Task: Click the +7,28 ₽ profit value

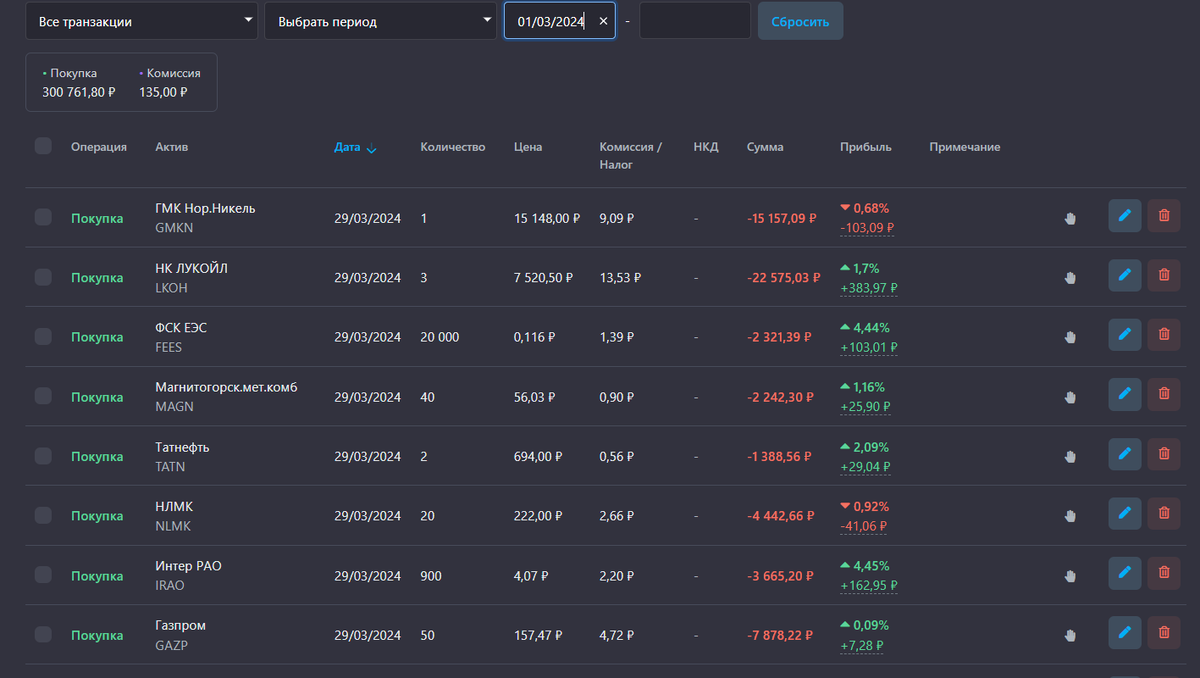Action: point(862,645)
